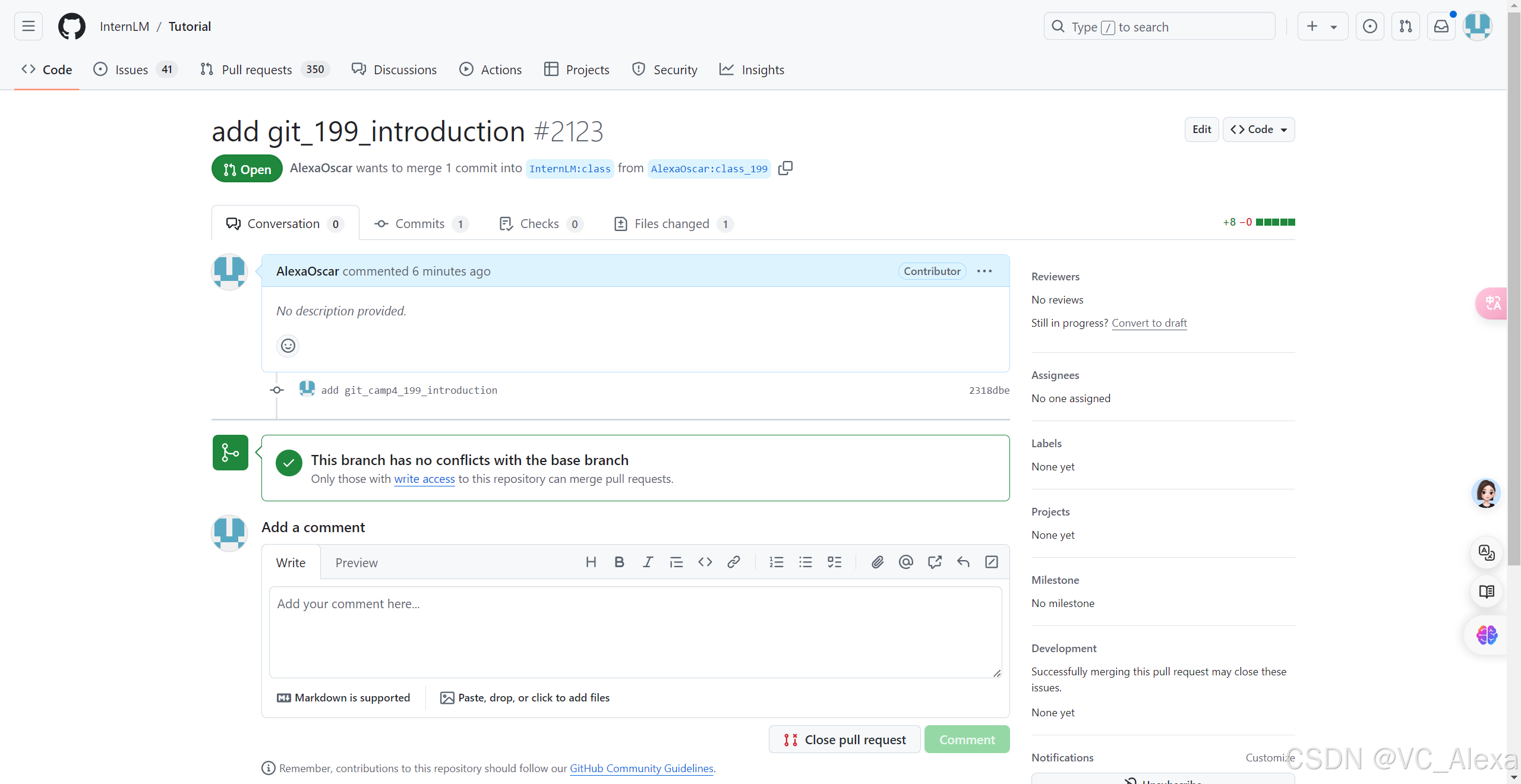This screenshot has width=1521, height=784.
Task: Open the Tutorial repository link
Action: pyautogui.click(x=190, y=26)
